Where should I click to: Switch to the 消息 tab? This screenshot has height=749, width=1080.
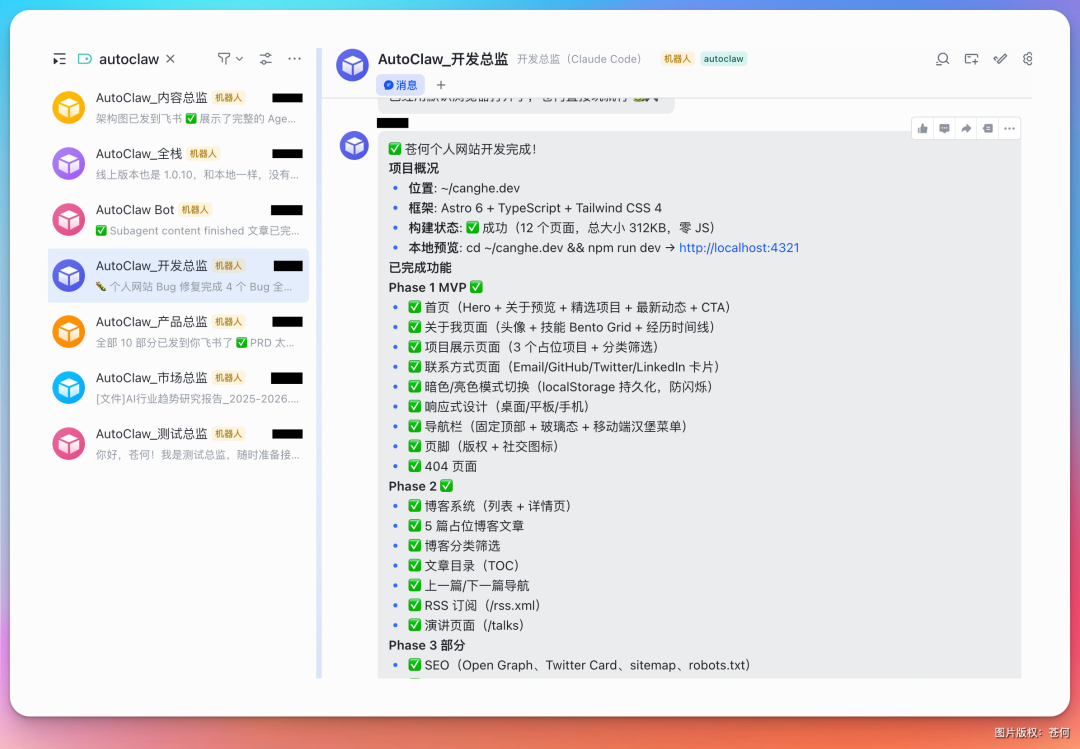tap(400, 84)
